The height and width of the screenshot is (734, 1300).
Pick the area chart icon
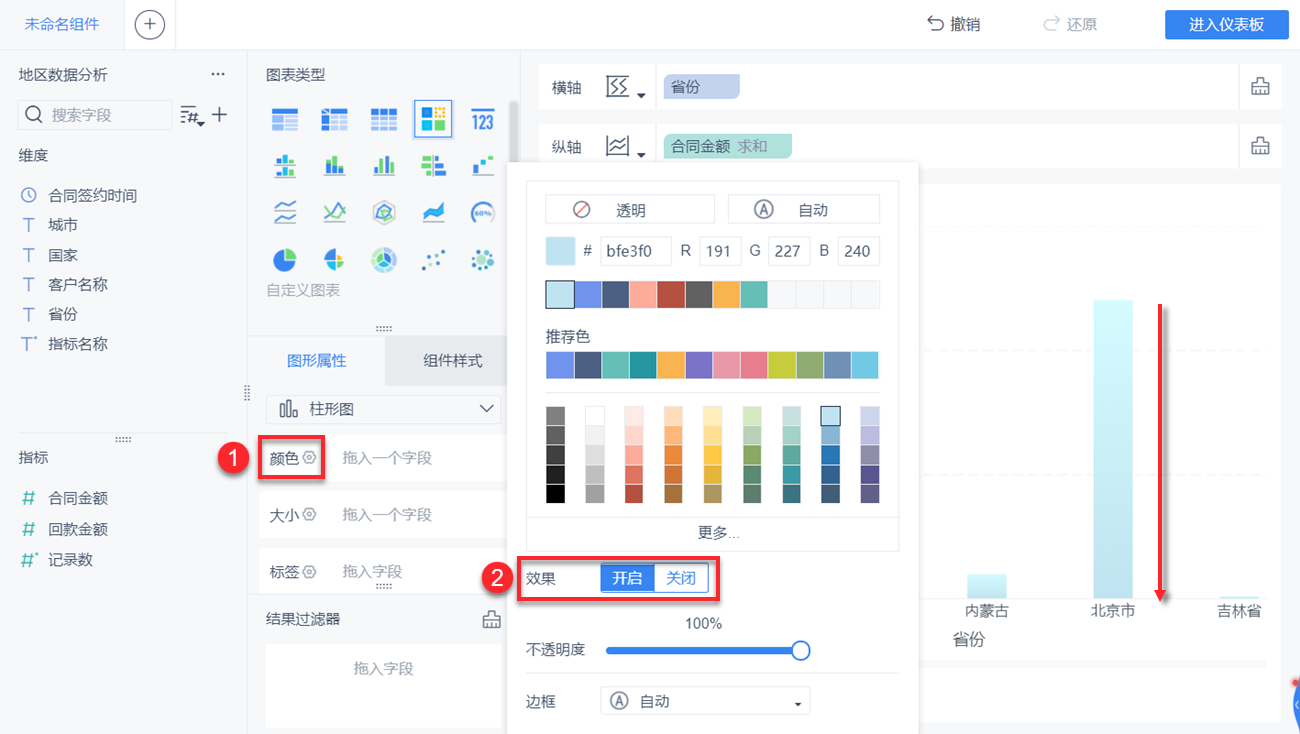click(x=433, y=212)
